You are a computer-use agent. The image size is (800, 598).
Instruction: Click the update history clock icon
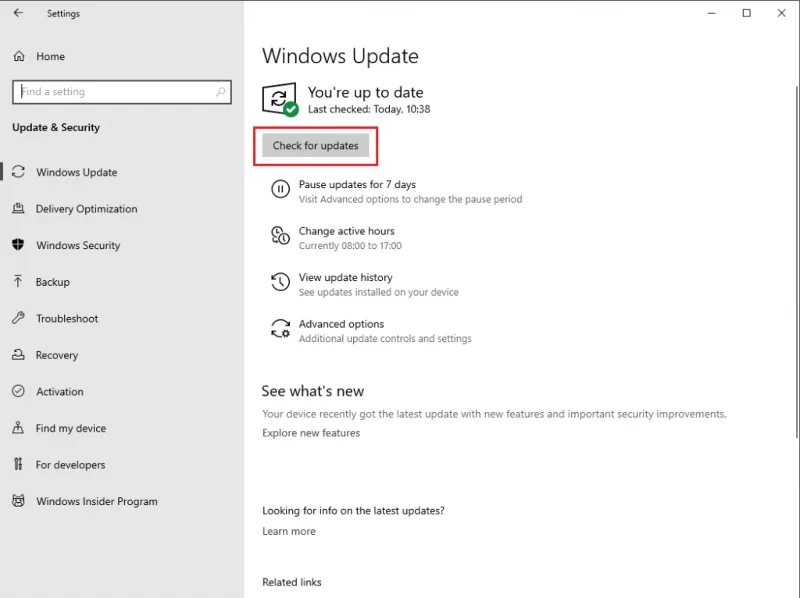pos(280,282)
